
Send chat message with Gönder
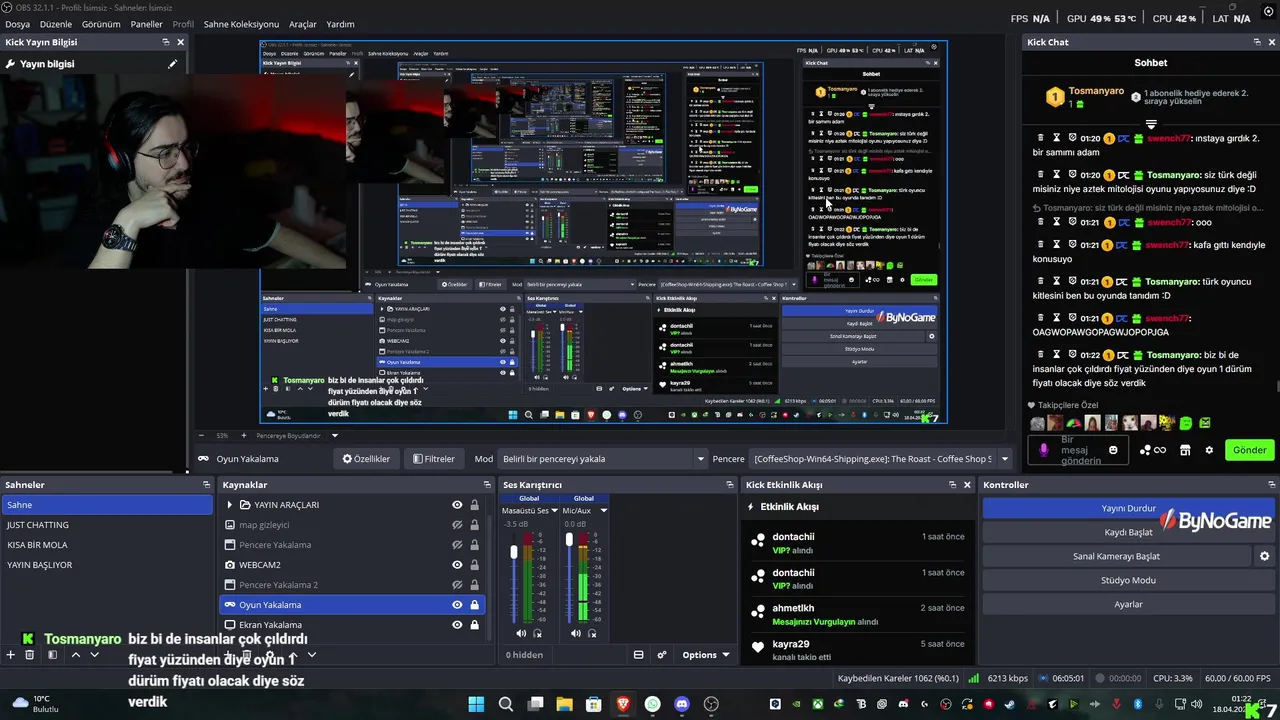[1249, 450]
